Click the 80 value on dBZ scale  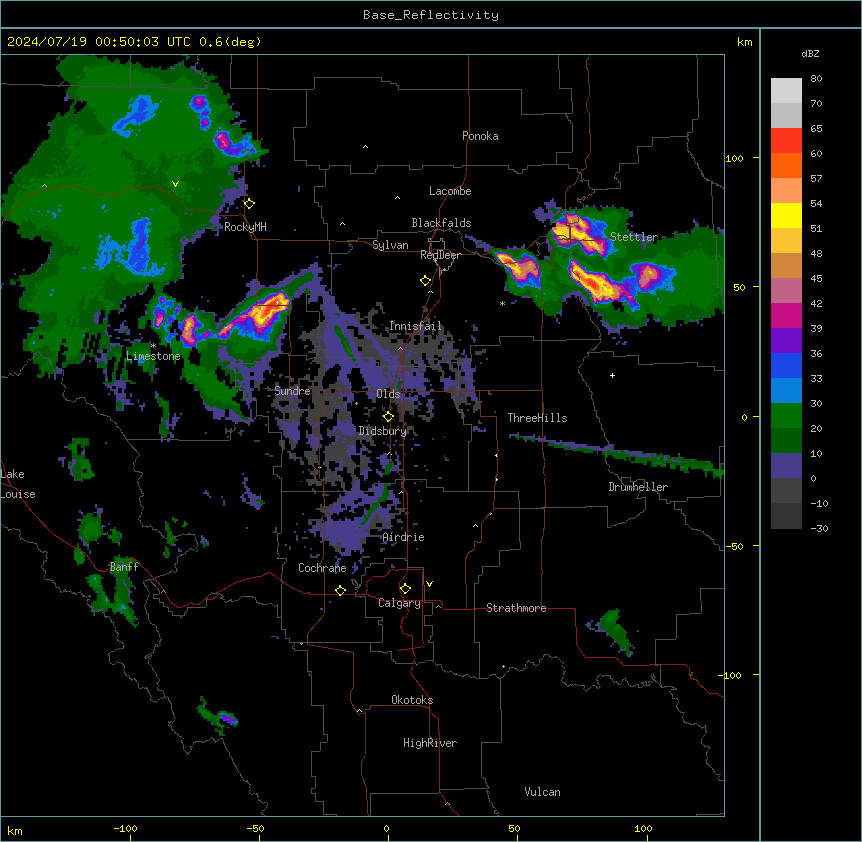tap(816, 79)
